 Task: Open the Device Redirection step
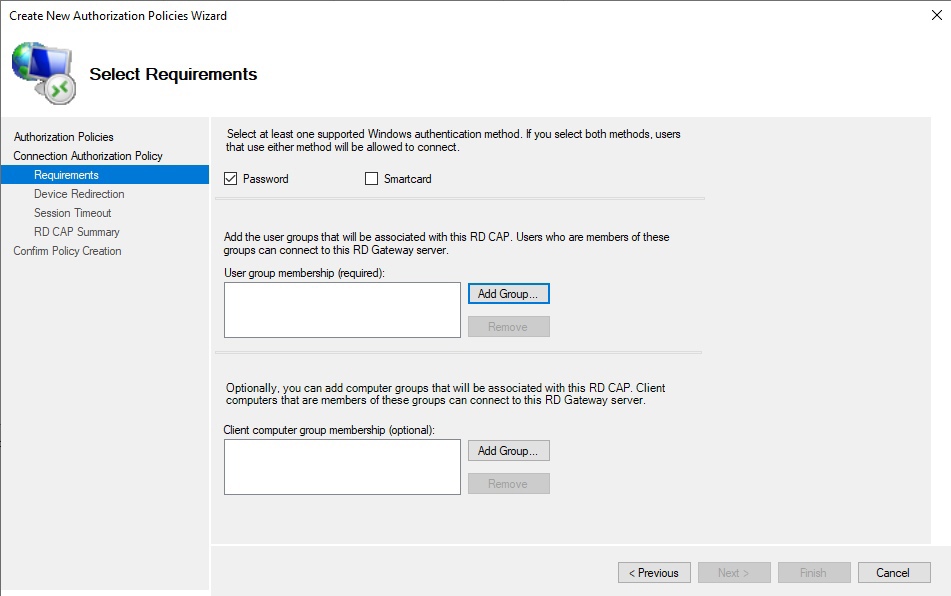[x=79, y=194]
